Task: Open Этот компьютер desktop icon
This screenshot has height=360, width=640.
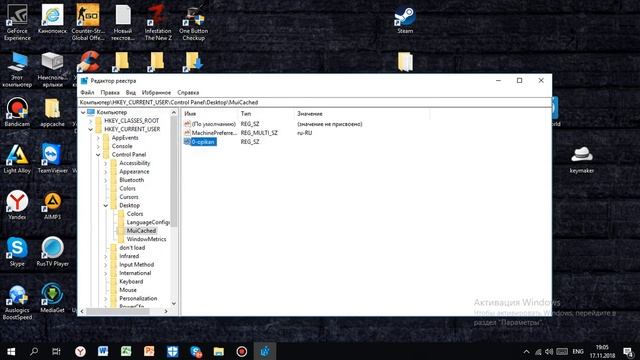Action: (x=17, y=69)
